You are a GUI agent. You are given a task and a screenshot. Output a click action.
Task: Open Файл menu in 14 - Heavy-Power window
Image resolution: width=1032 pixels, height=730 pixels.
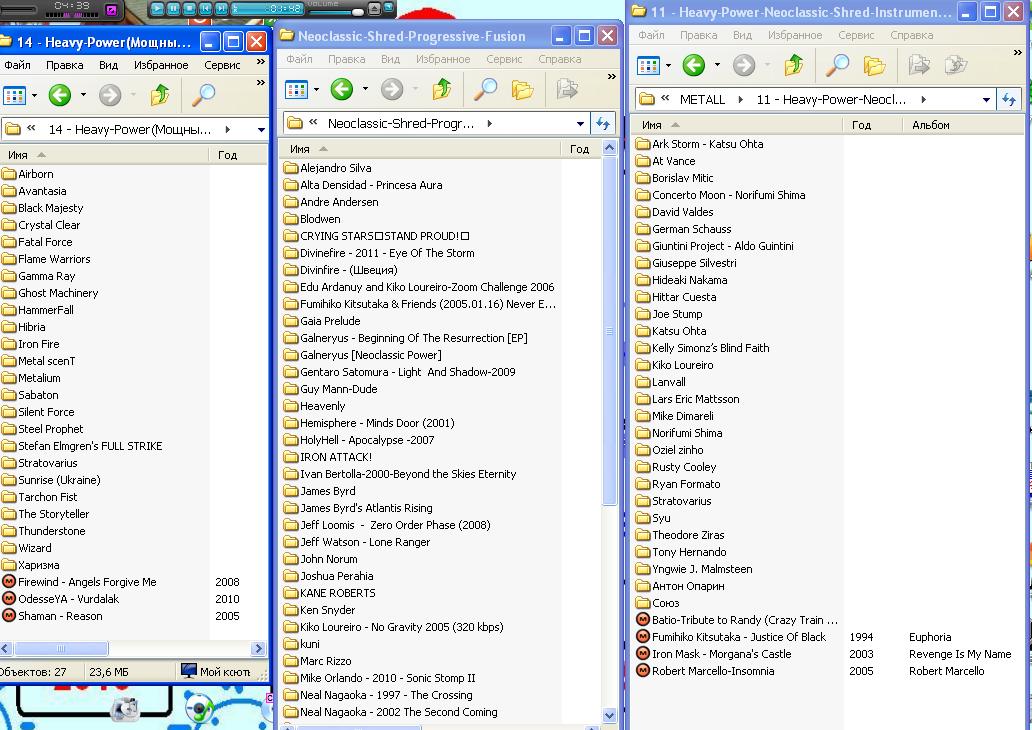(x=17, y=65)
